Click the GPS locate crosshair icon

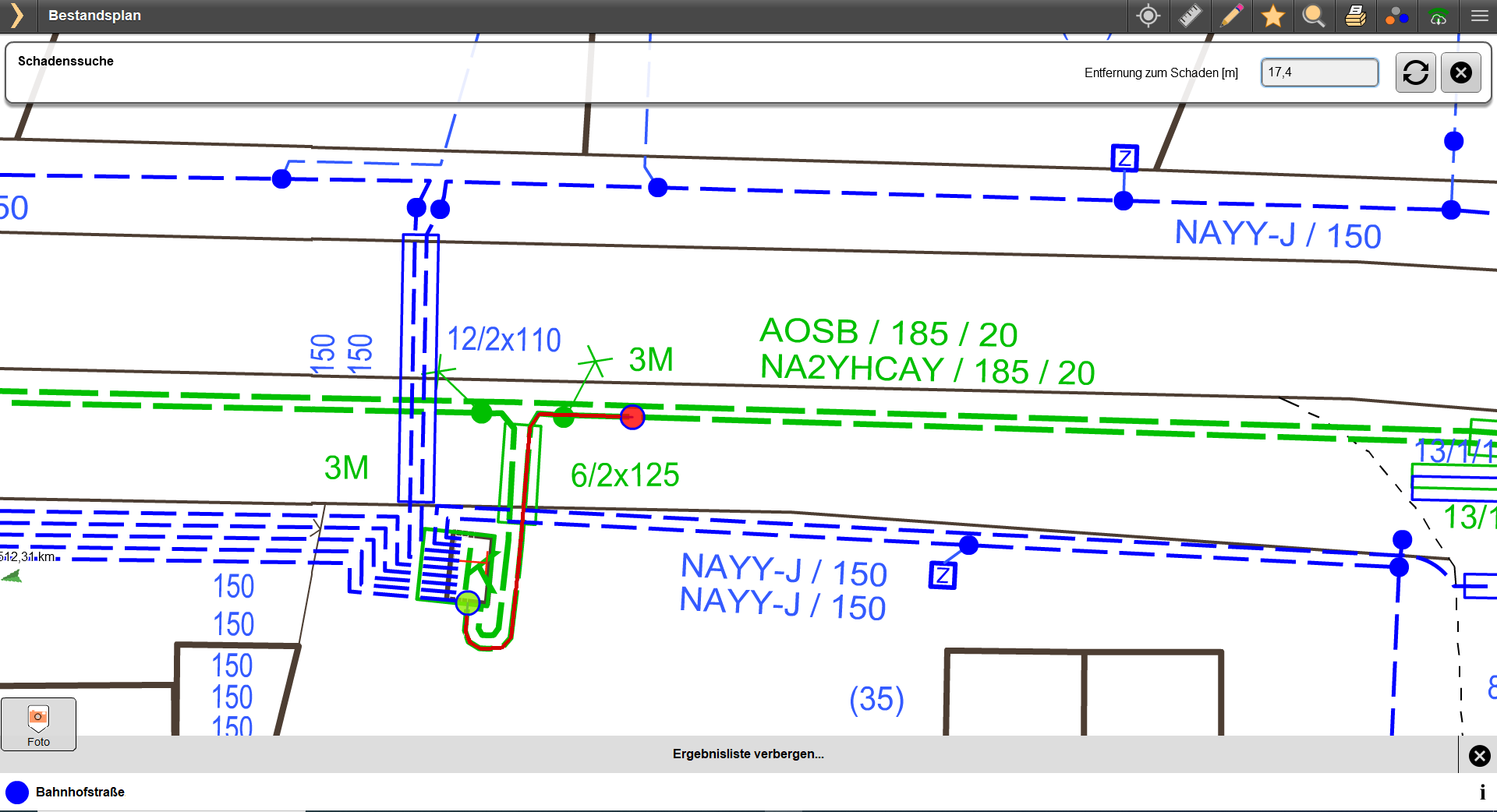pyautogui.click(x=1148, y=16)
